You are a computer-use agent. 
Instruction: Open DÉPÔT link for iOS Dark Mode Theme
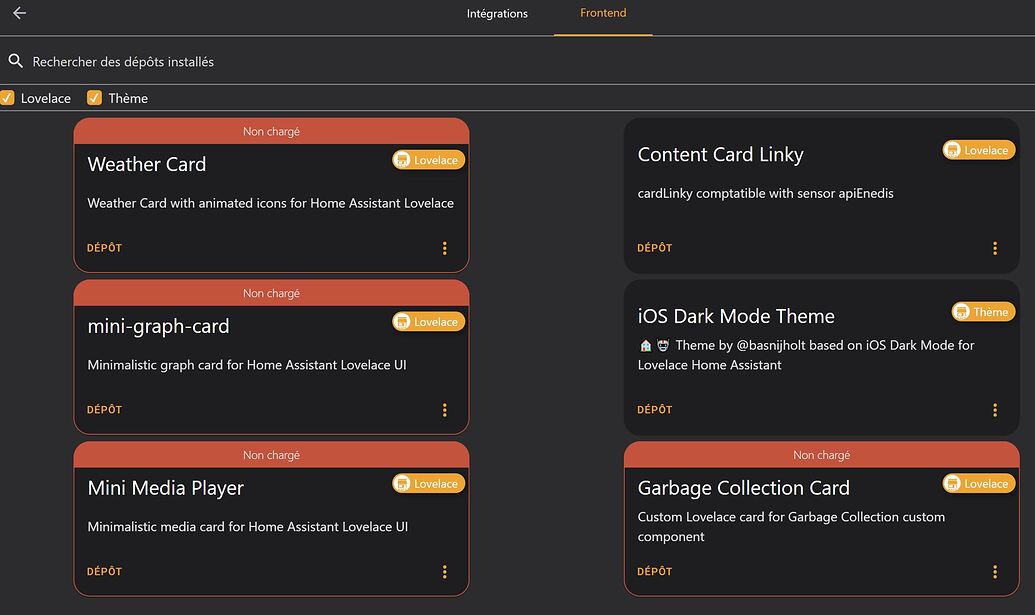[655, 410]
